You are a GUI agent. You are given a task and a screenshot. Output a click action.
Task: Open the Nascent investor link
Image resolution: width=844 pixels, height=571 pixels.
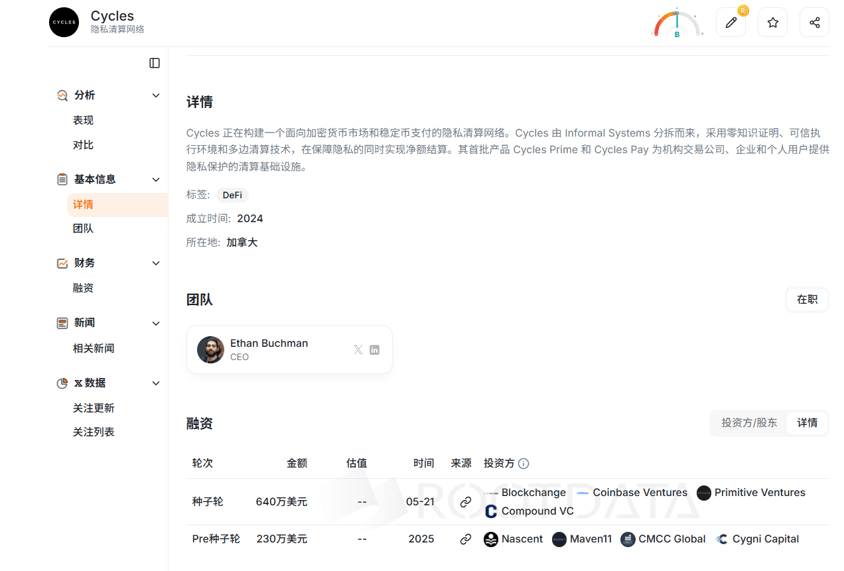522,539
